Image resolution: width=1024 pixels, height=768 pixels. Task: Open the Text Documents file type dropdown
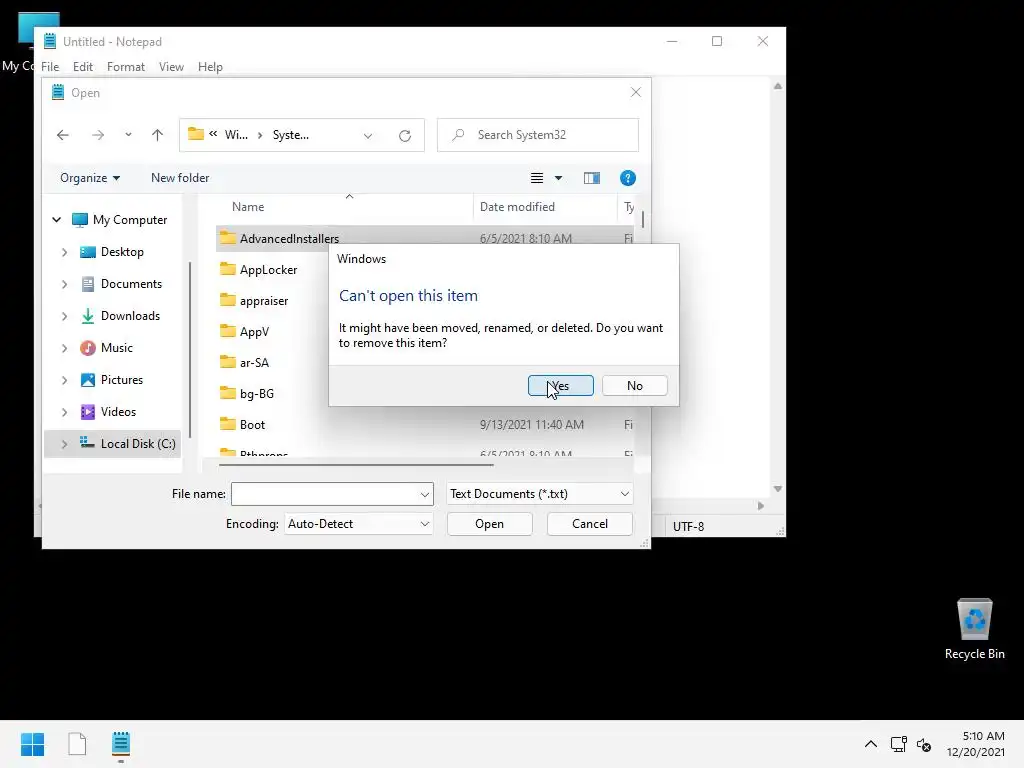click(539, 494)
